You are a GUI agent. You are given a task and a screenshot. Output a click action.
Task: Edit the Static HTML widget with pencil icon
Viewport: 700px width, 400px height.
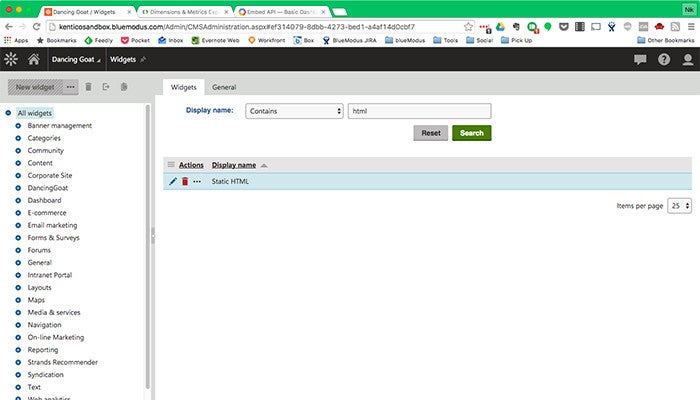point(173,181)
